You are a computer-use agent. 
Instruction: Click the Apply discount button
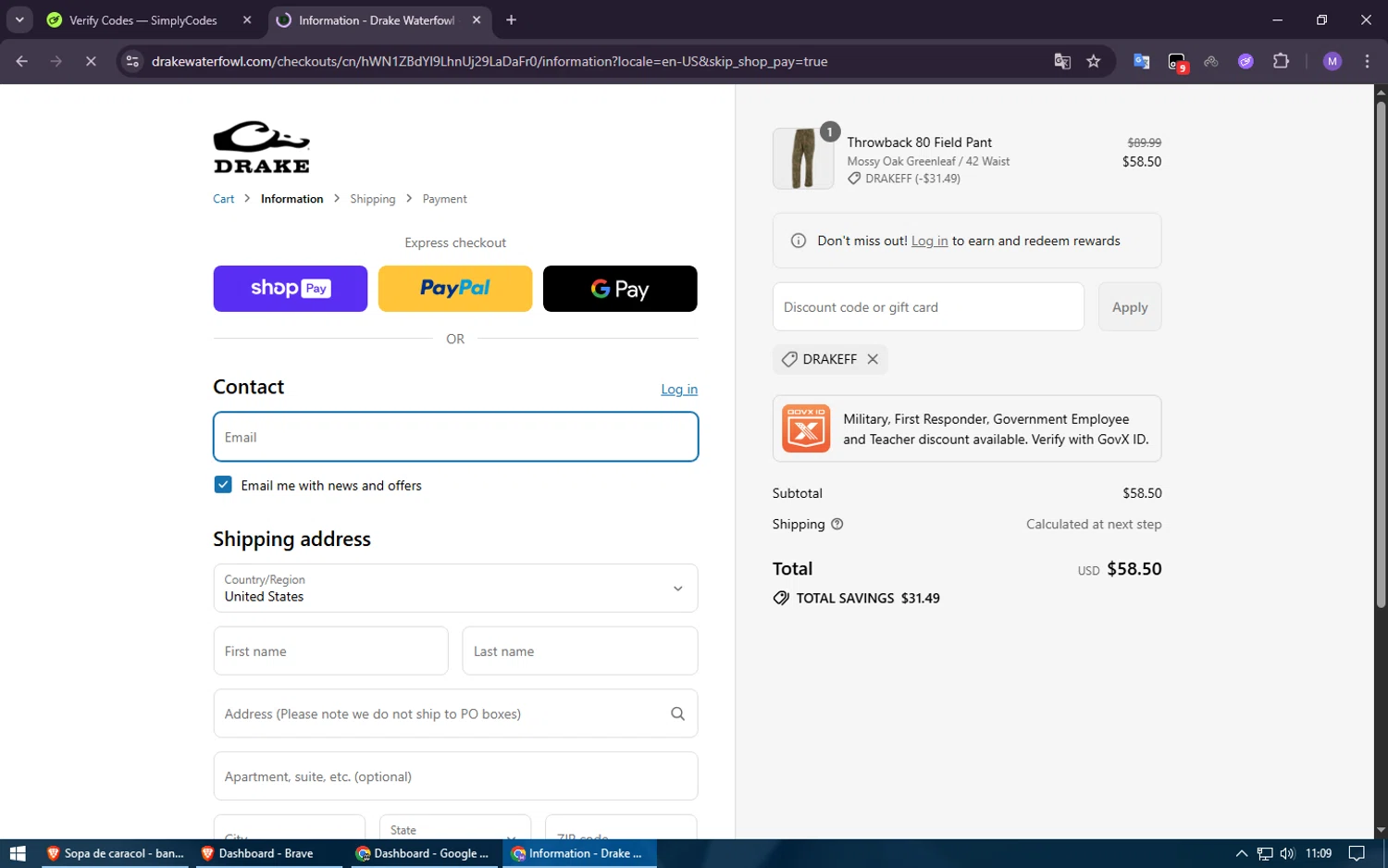click(x=1130, y=307)
